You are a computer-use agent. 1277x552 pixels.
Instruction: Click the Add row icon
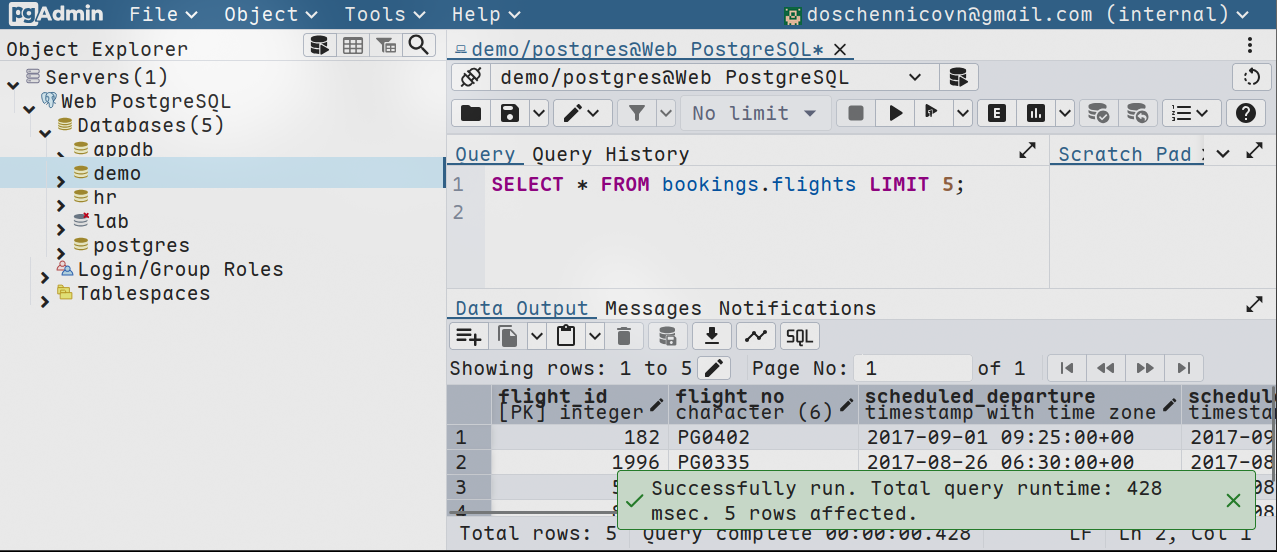click(467, 336)
